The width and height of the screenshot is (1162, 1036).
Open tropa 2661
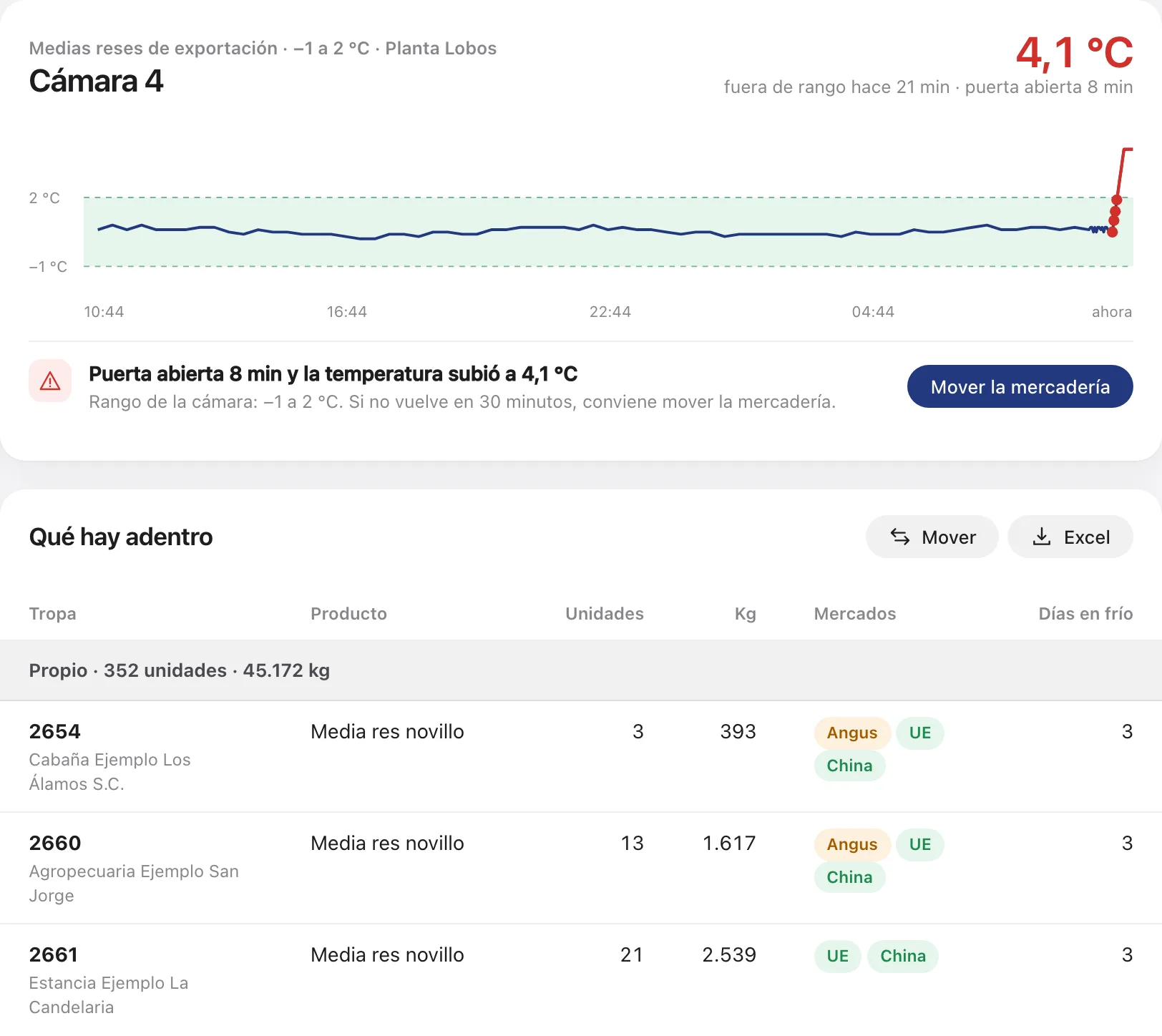(x=54, y=955)
